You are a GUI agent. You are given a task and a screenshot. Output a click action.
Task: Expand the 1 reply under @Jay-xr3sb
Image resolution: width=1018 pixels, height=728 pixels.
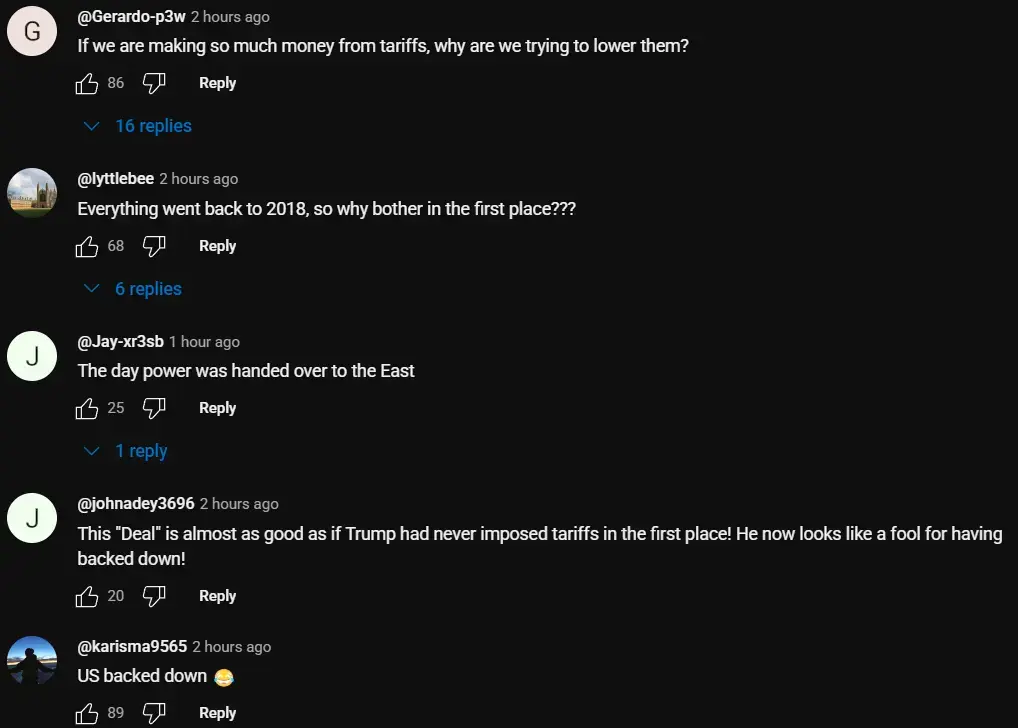pos(128,451)
